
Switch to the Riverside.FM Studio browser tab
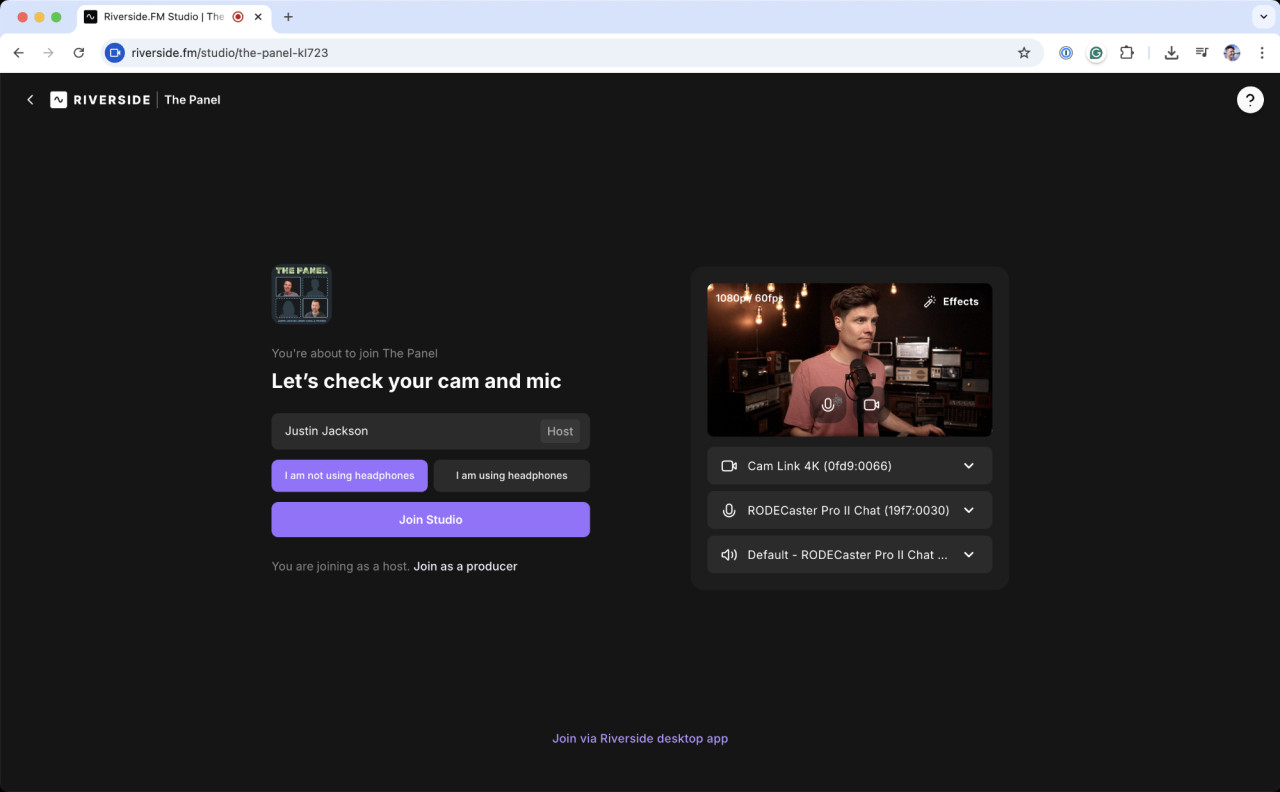click(x=160, y=16)
